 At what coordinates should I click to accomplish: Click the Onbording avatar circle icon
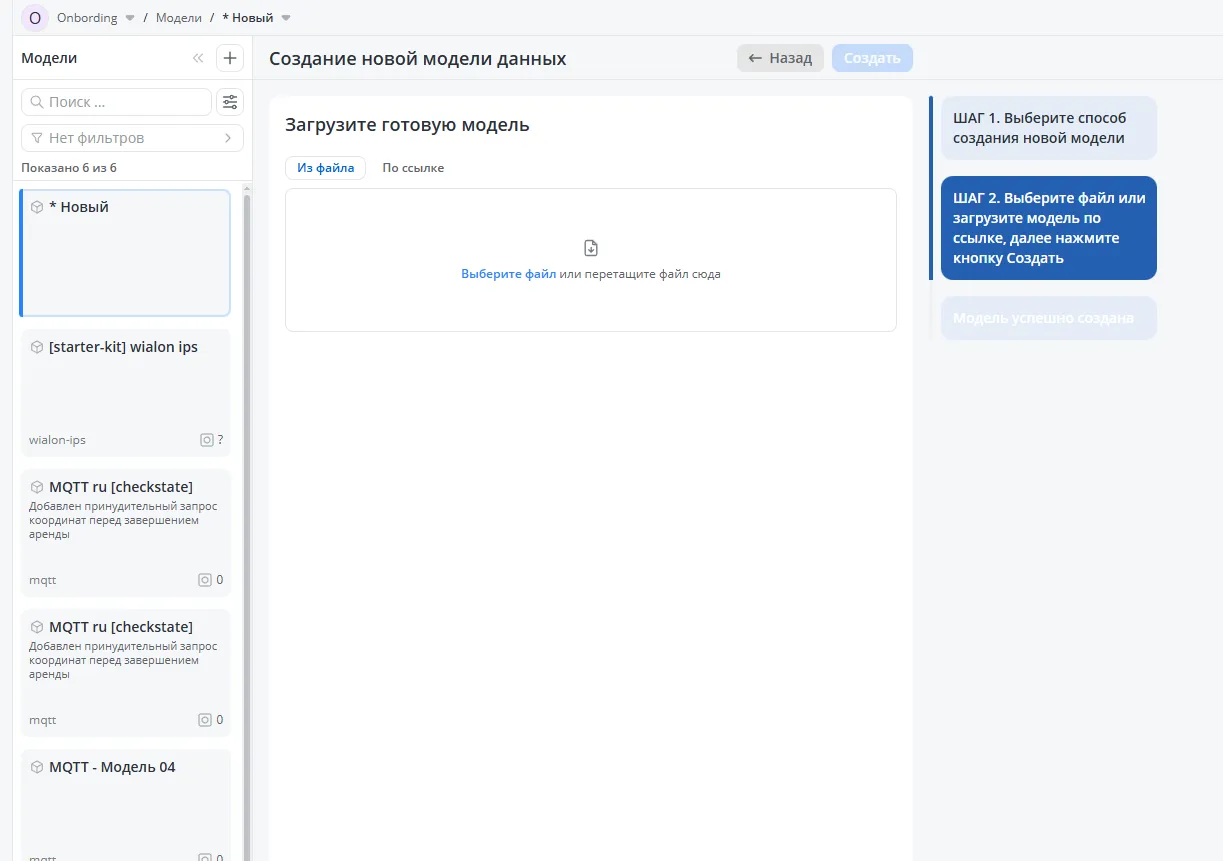35,18
